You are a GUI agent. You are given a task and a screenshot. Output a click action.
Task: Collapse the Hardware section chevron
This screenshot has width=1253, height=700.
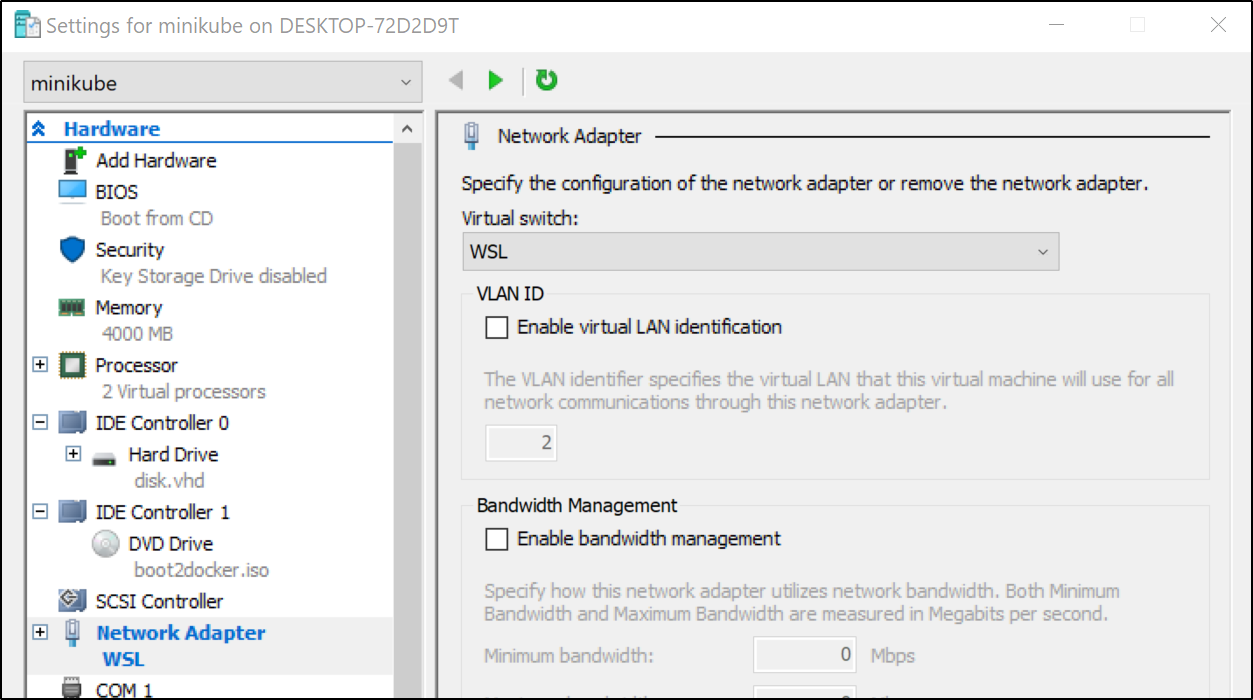[40, 129]
